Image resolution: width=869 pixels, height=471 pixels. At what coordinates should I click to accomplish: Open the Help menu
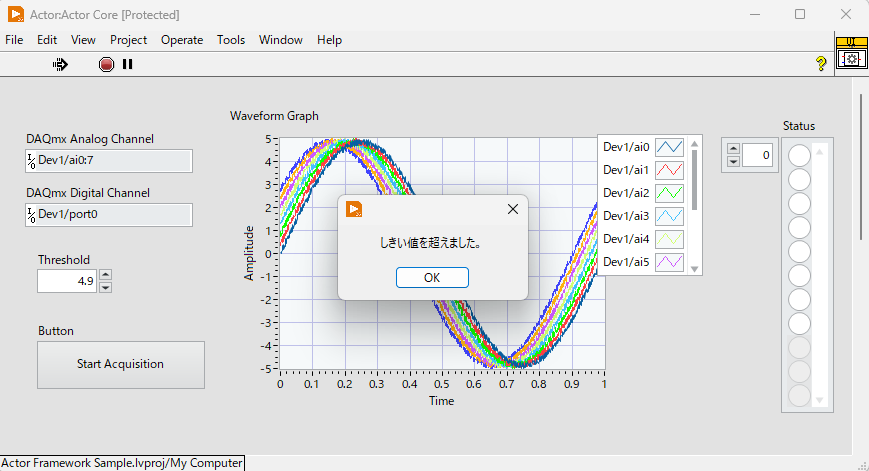pyautogui.click(x=329, y=40)
